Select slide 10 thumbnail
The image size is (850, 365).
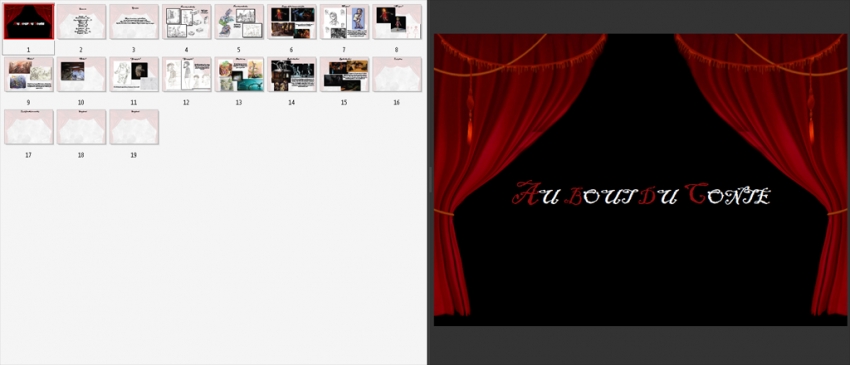(x=81, y=74)
